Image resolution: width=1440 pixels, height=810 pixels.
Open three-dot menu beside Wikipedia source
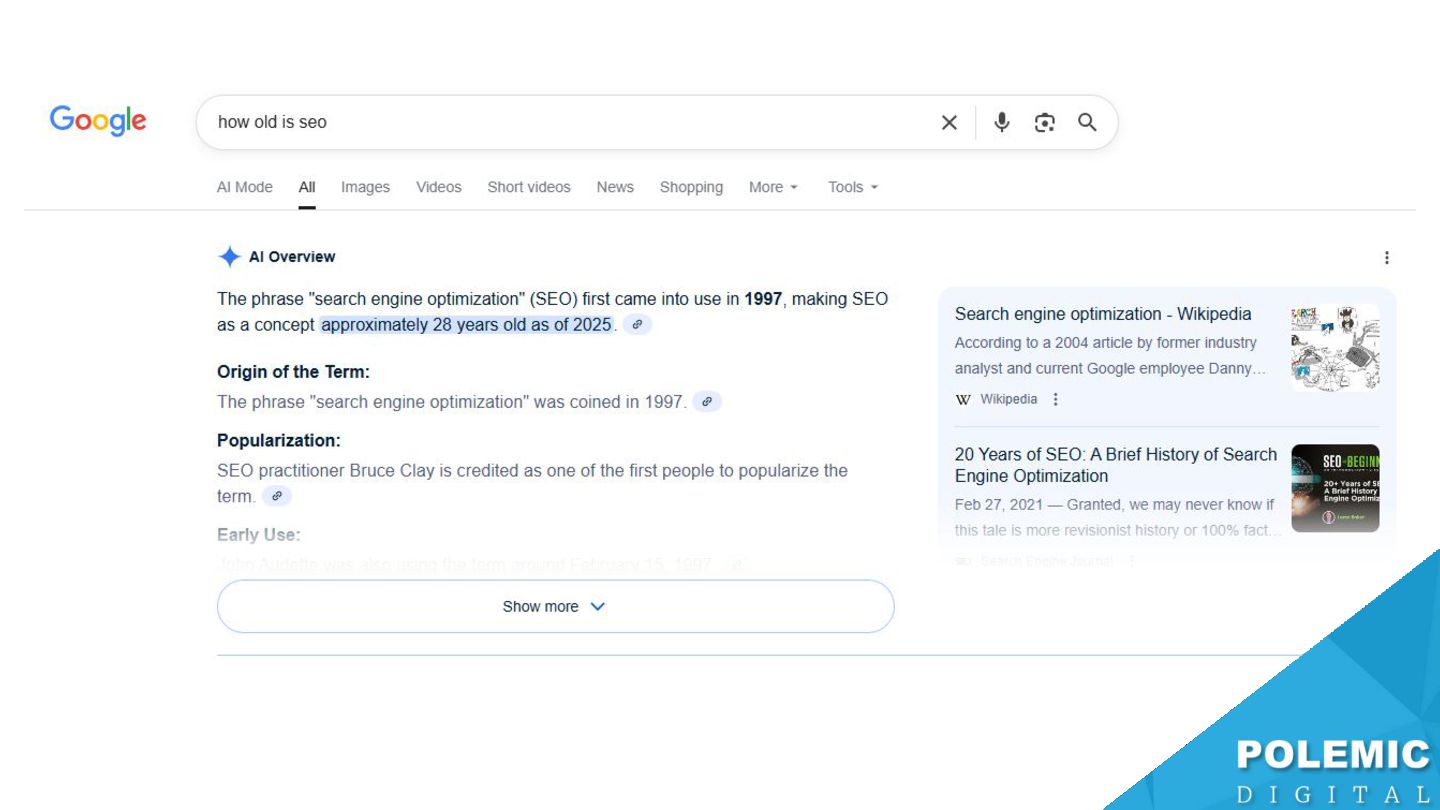pyautogui.click(x=1055, y=399)
